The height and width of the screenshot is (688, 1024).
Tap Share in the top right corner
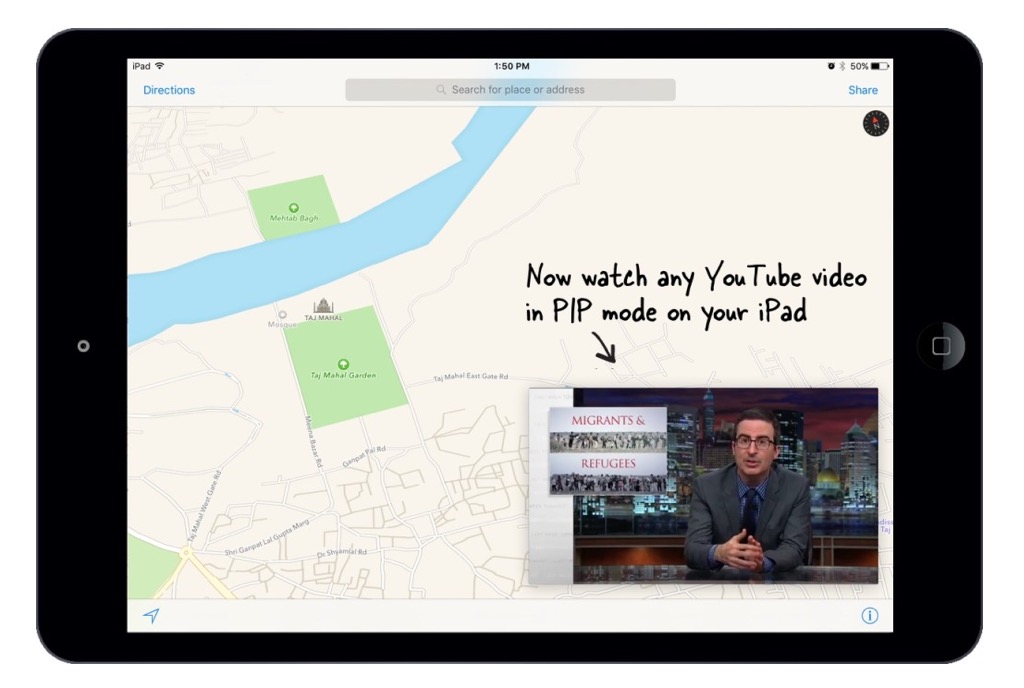[x=862, y=90]
